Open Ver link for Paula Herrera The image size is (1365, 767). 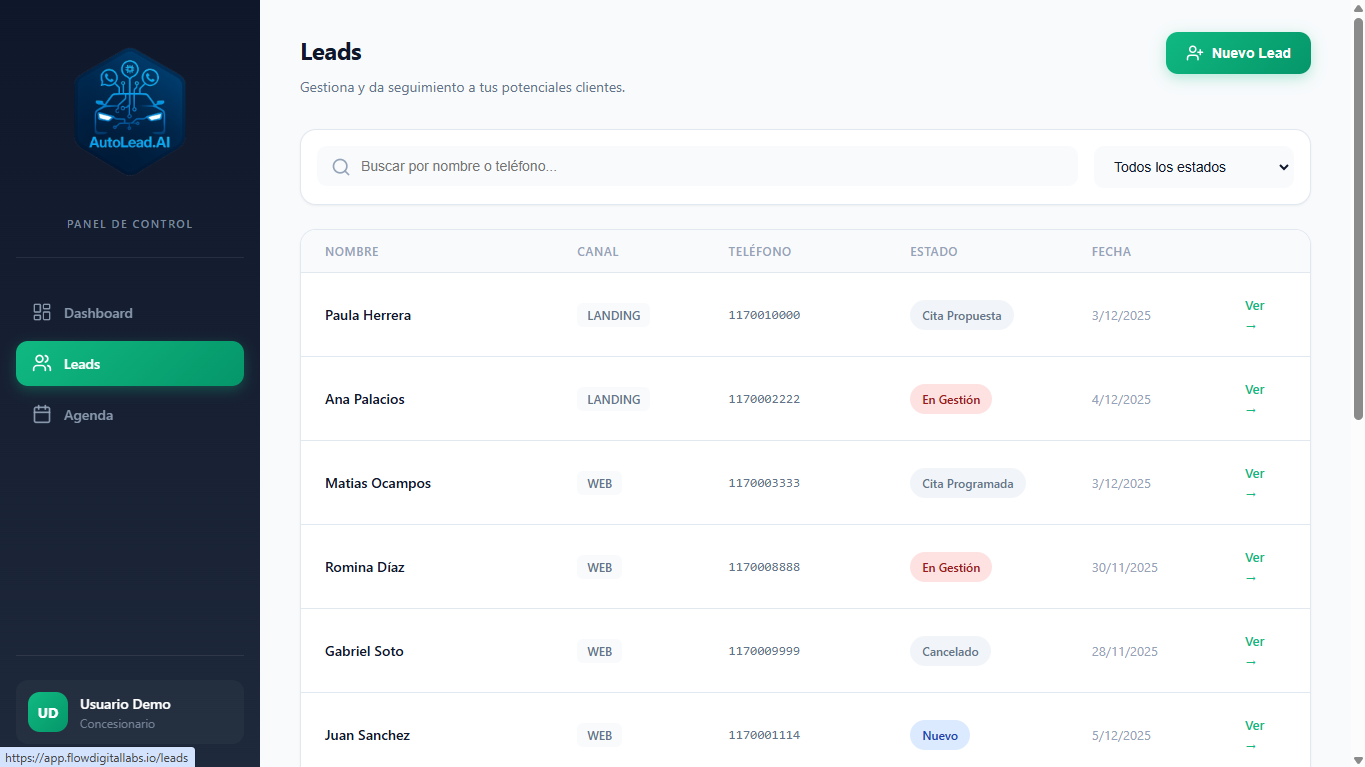(1254, 315)
